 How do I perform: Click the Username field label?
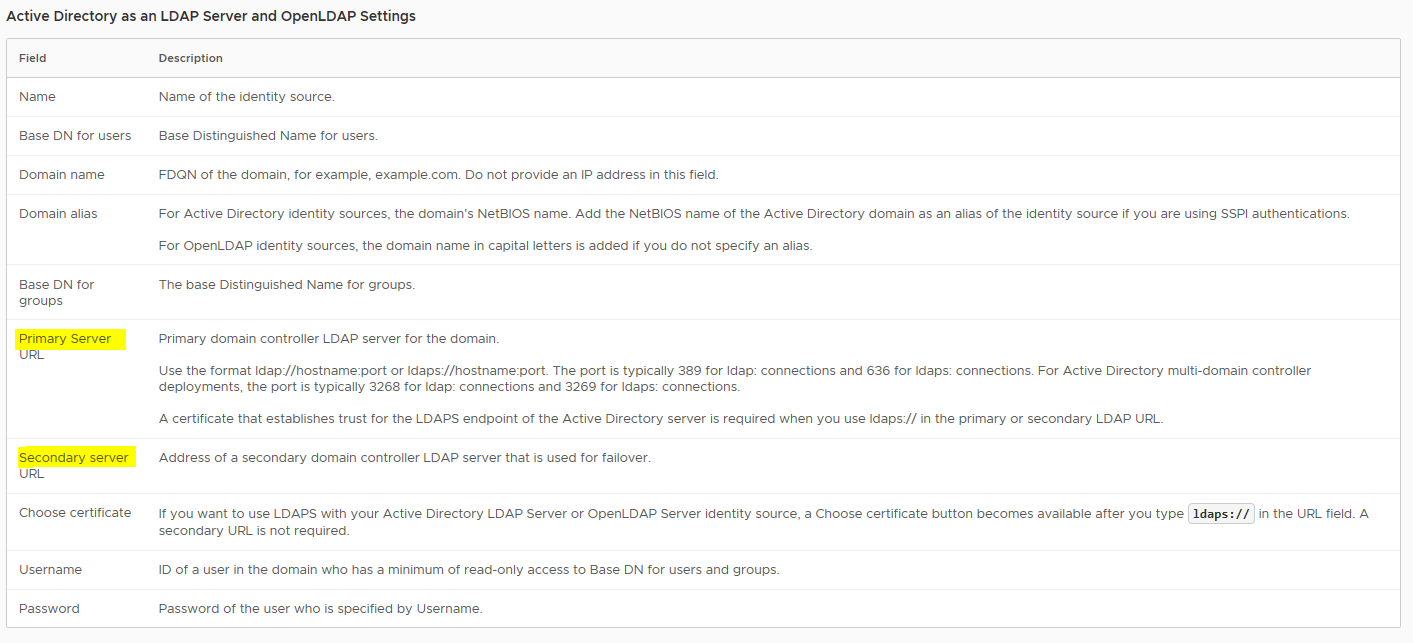point(50,570)
